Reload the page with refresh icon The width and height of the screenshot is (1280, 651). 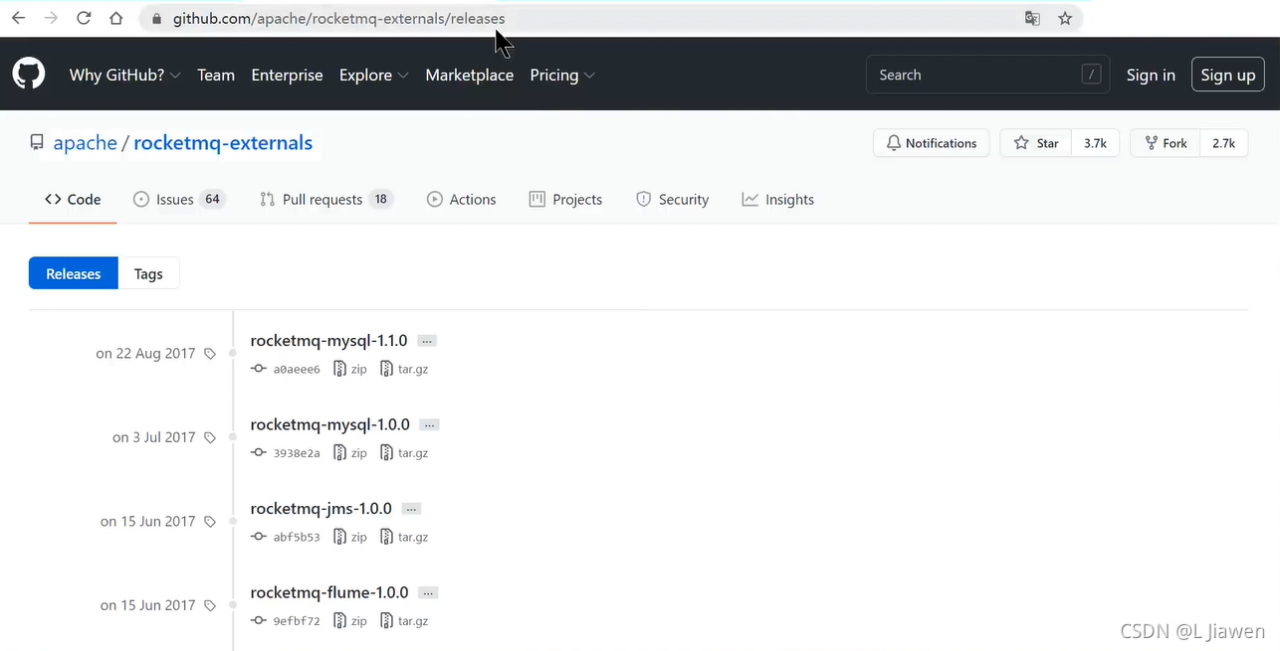84,18
